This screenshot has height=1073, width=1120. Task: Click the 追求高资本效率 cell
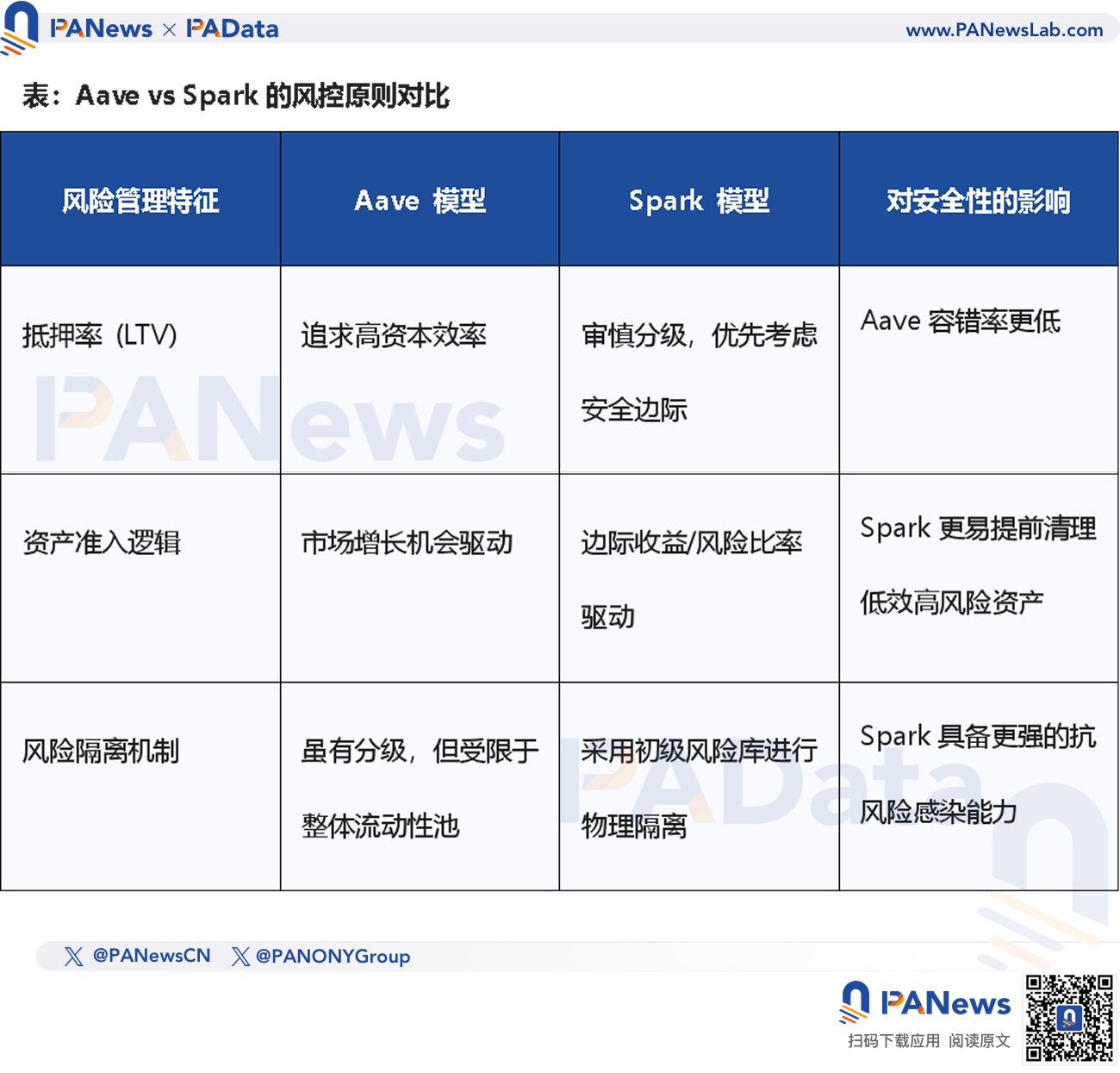pos(394,335)
